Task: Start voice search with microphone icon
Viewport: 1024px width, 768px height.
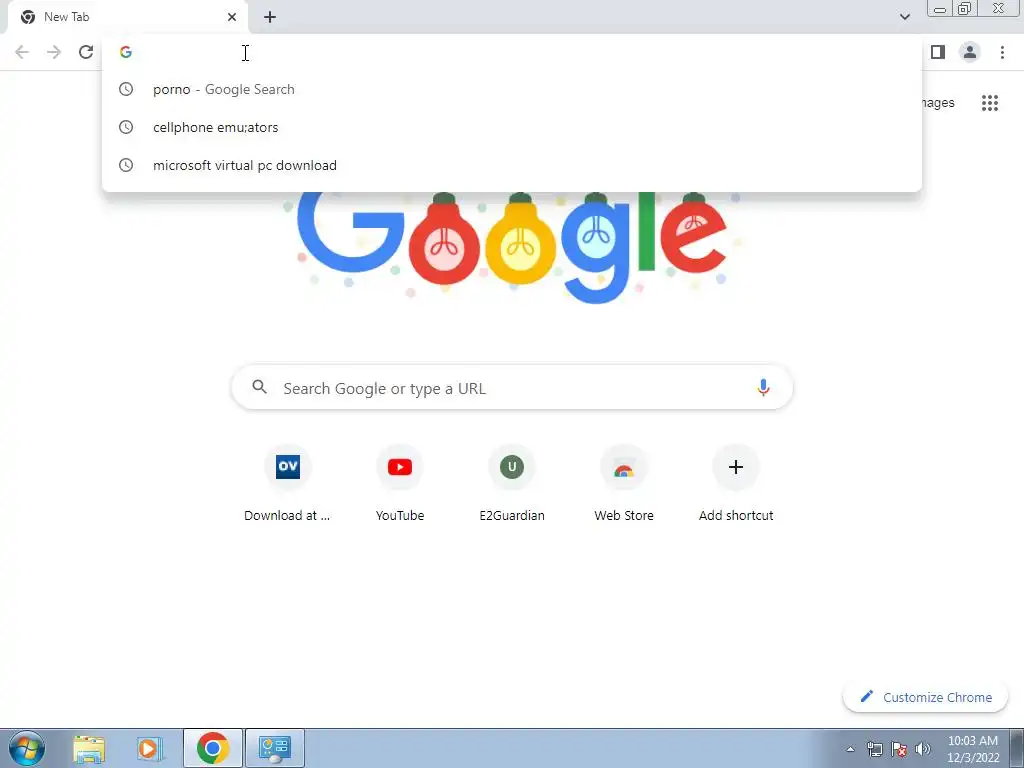Action: point(763,388)
